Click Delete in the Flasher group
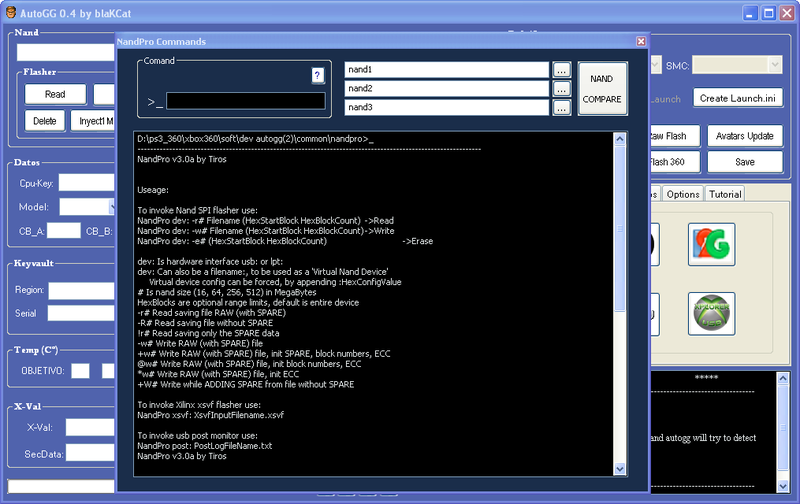This screenshot has height=504, width=800. click(45, 121)
